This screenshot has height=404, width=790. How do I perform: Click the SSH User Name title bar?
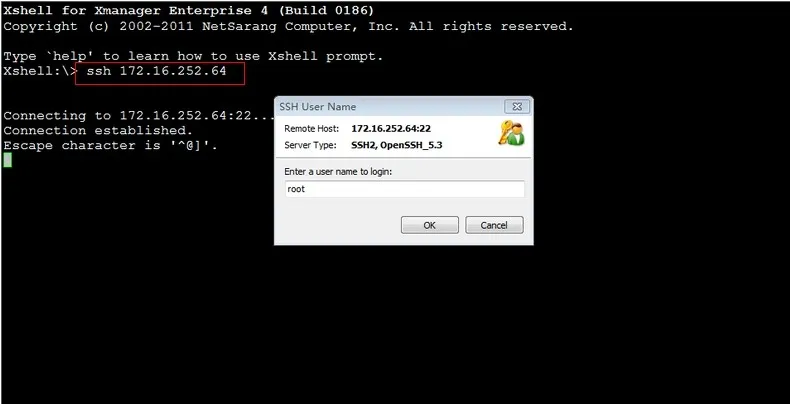(x=390, y=107)
